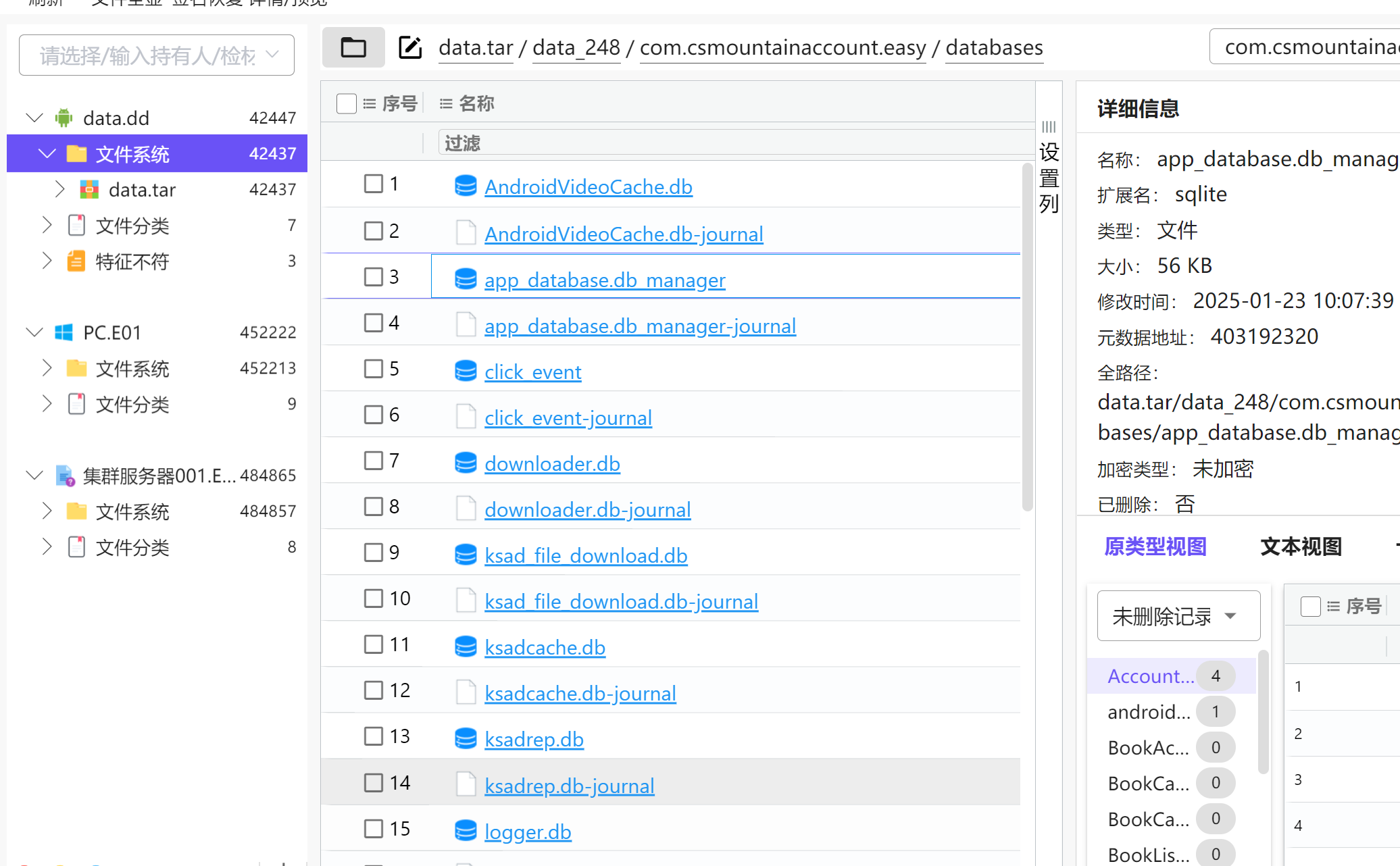1400x866 pixels.
Task: Select the 原类型视图 tab
Action: [1155, 546]
